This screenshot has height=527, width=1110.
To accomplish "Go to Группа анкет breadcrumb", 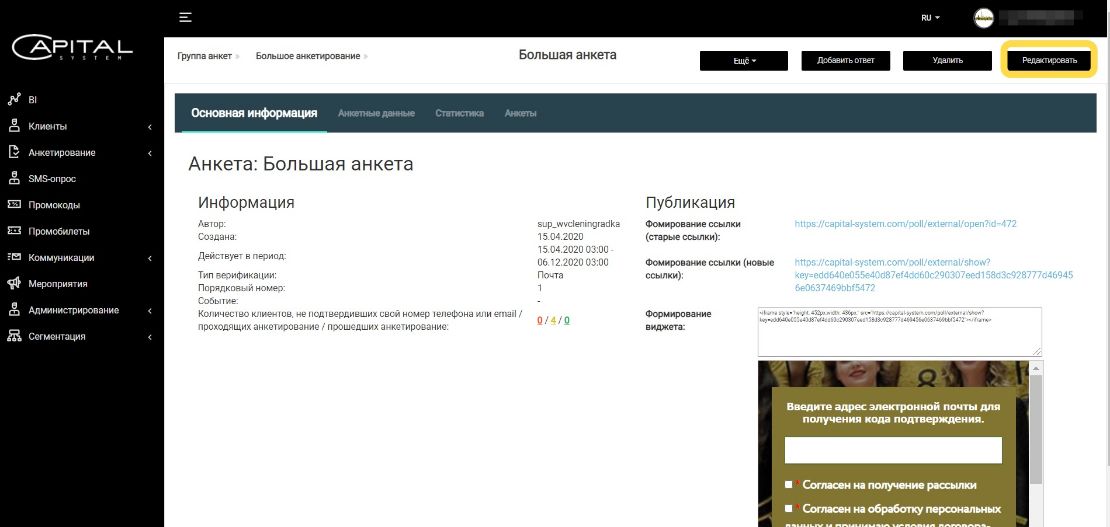I will 204,56.
